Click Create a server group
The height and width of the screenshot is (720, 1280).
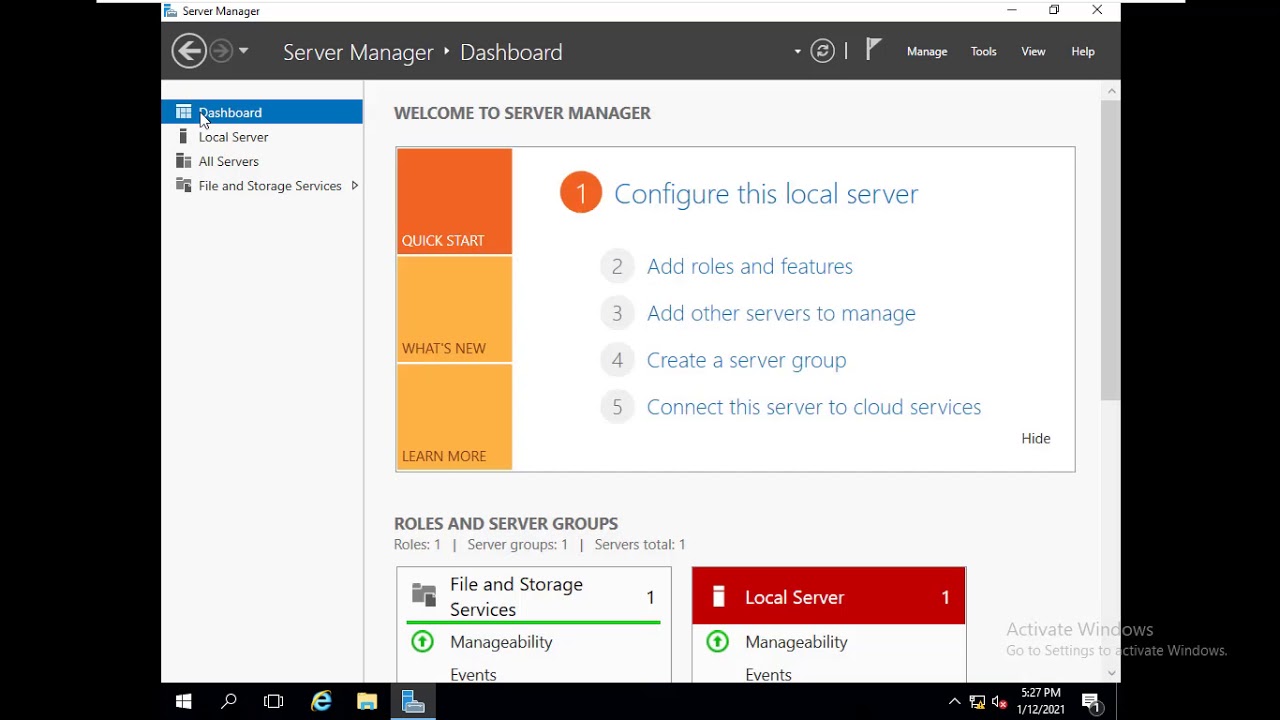[x=746, y=360]
